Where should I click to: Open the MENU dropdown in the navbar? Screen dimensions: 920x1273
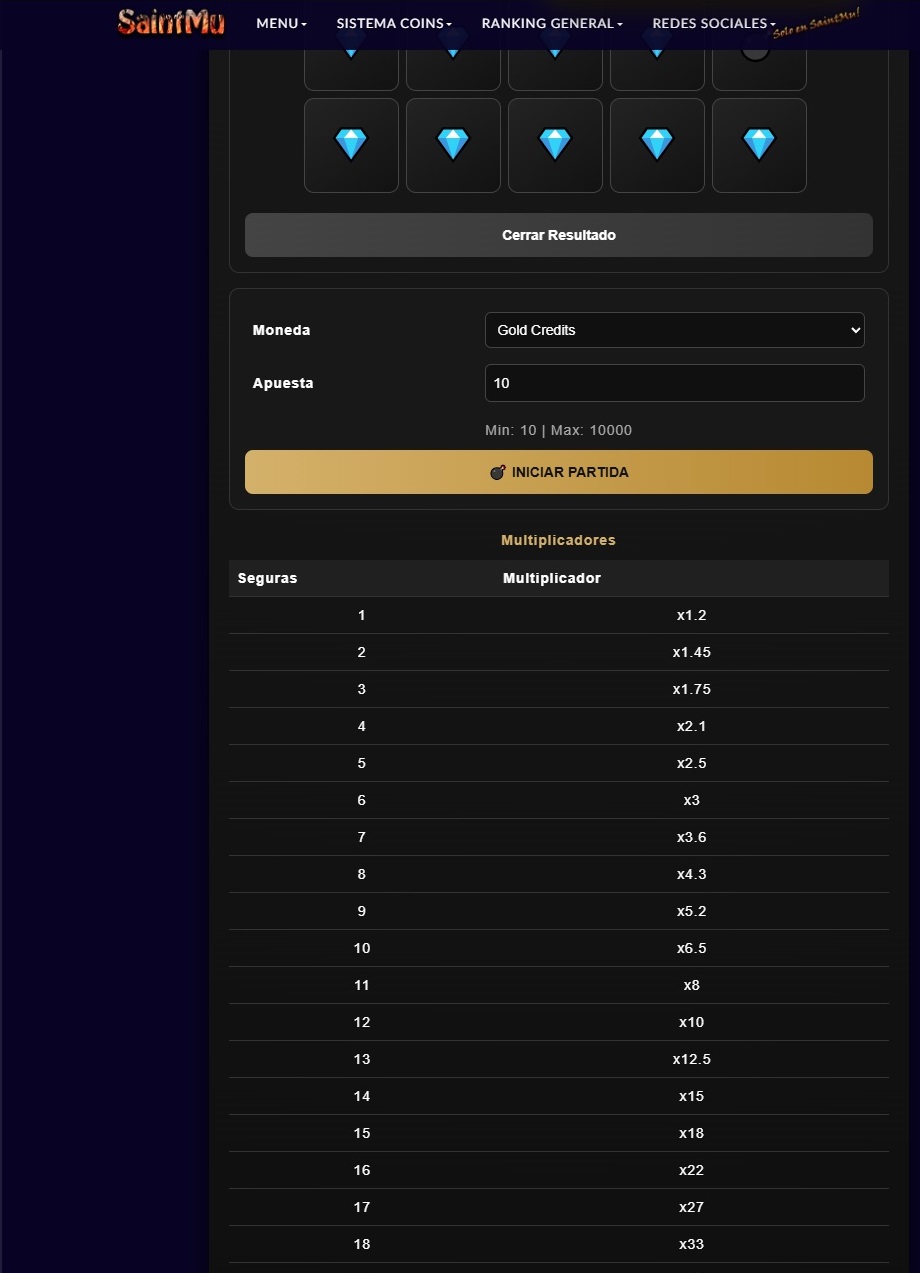281,23
